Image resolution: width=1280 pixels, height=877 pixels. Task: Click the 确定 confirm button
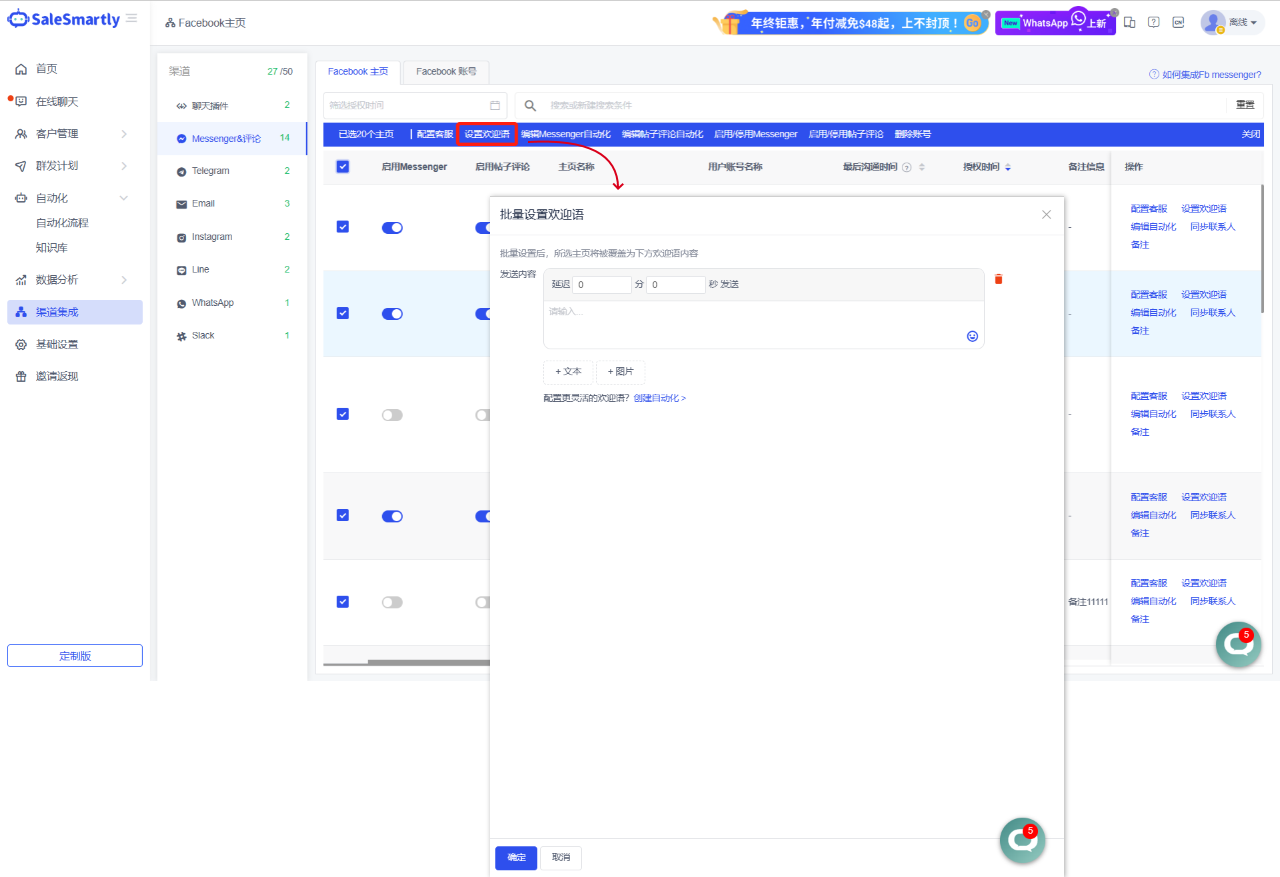[516, 858]
